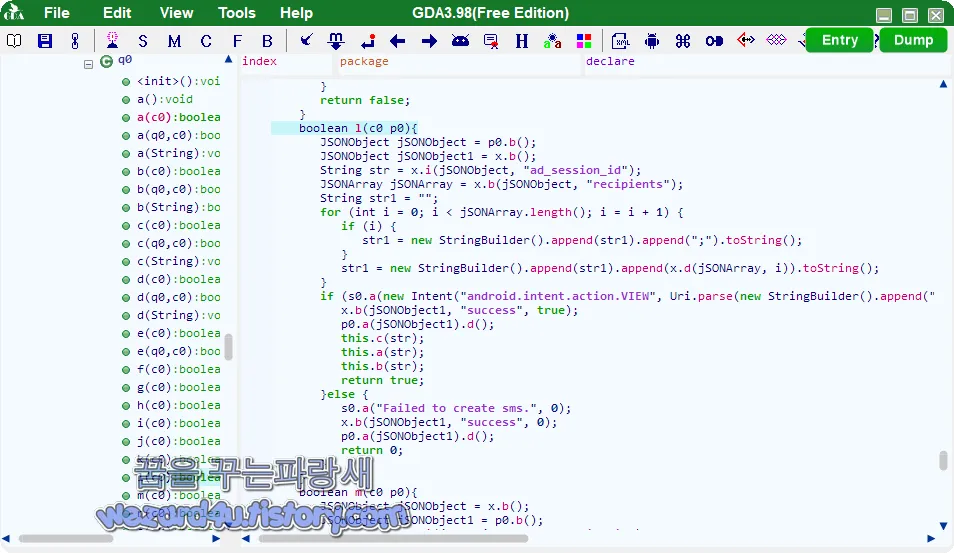The image size is (954, 553).
Task: Click the checkmark arrow toolbar icon
Action: (x=306, y=41)
